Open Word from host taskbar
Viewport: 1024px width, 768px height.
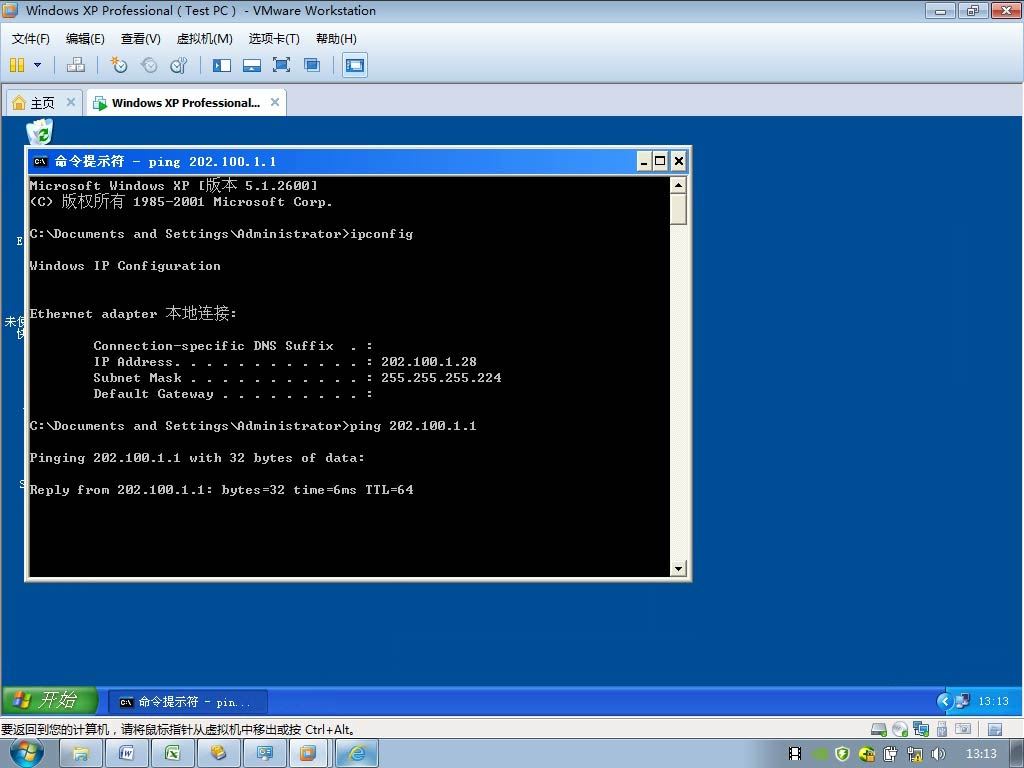tap(126, 754)
